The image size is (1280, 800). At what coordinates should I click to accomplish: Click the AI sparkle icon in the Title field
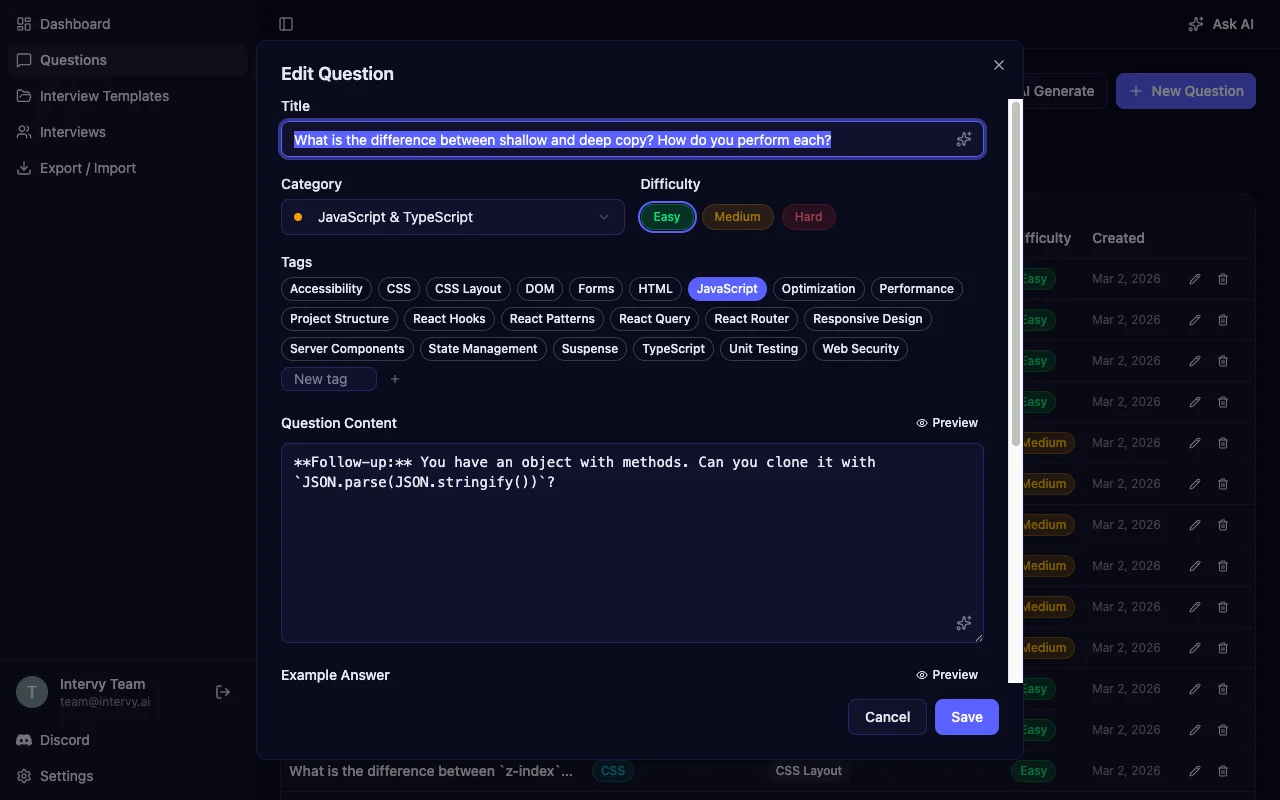coord(963,139)
